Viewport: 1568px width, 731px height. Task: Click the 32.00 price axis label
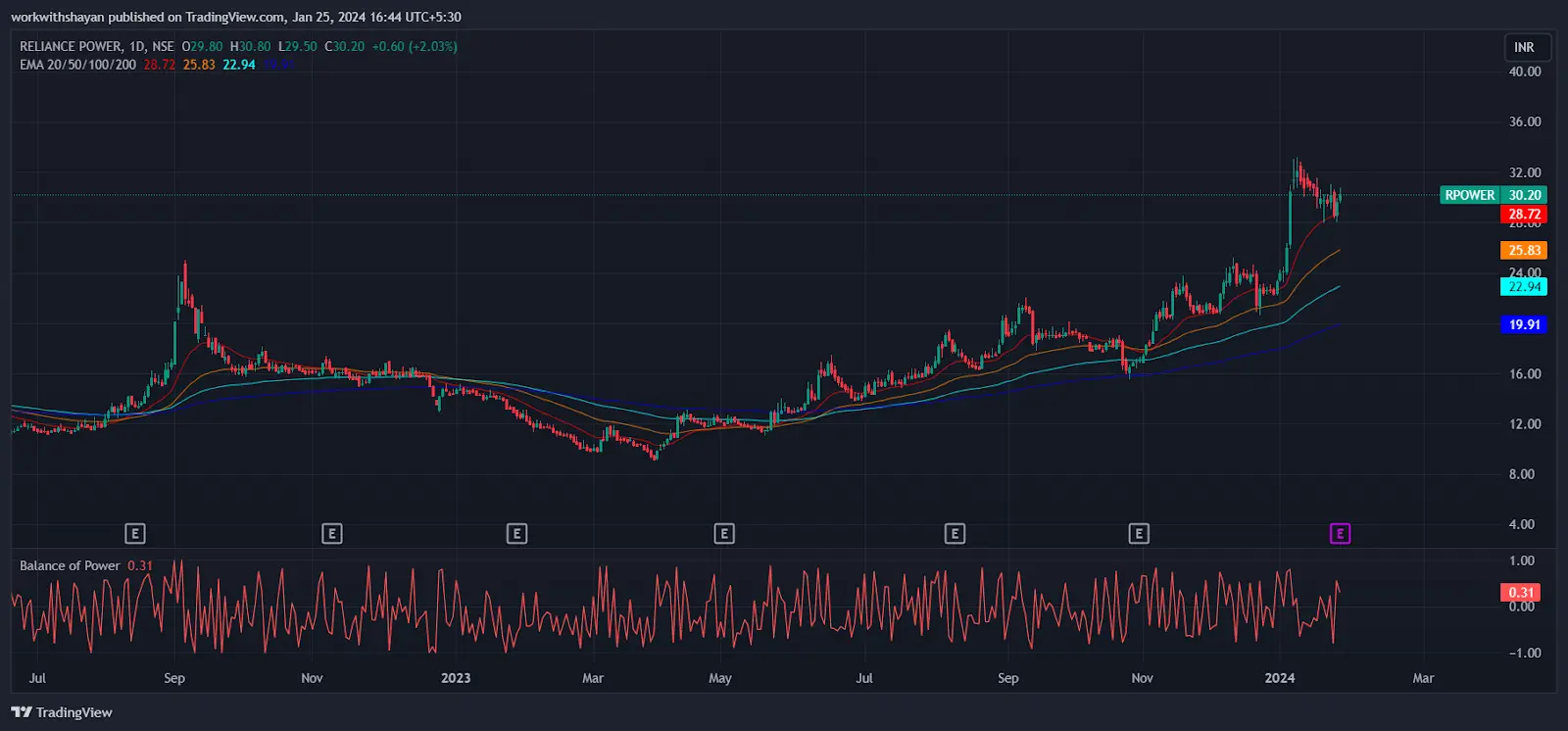pos(1525,172)
